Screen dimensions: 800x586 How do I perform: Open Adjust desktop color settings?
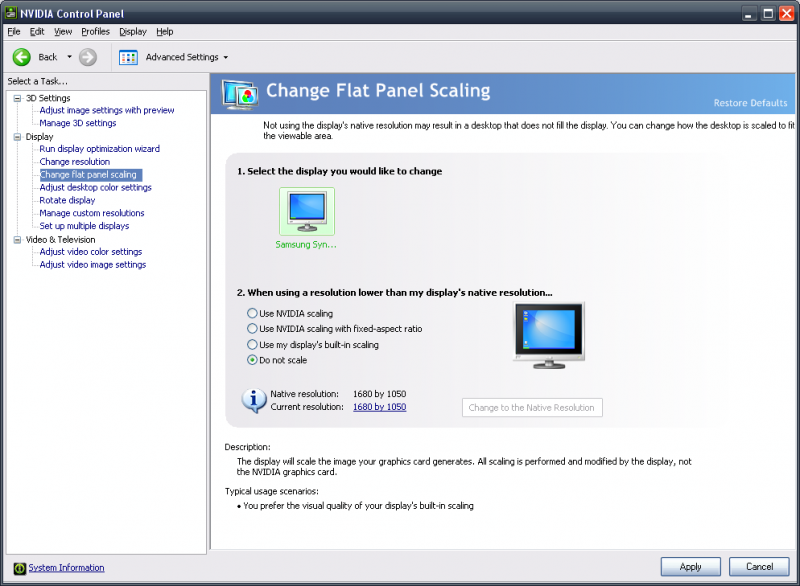click(95, 188)
